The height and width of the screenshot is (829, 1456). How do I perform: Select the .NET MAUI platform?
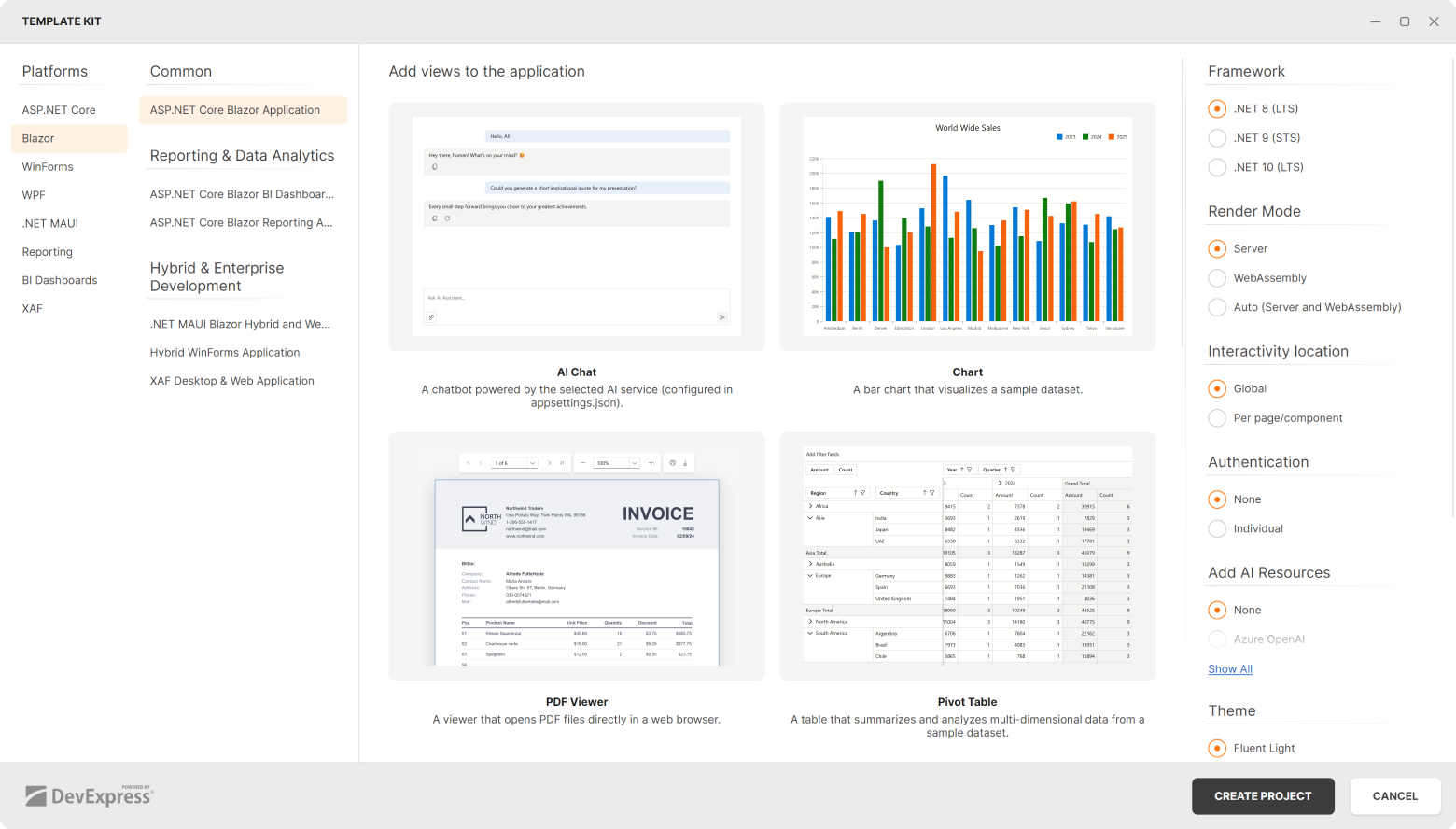point(49,223)
